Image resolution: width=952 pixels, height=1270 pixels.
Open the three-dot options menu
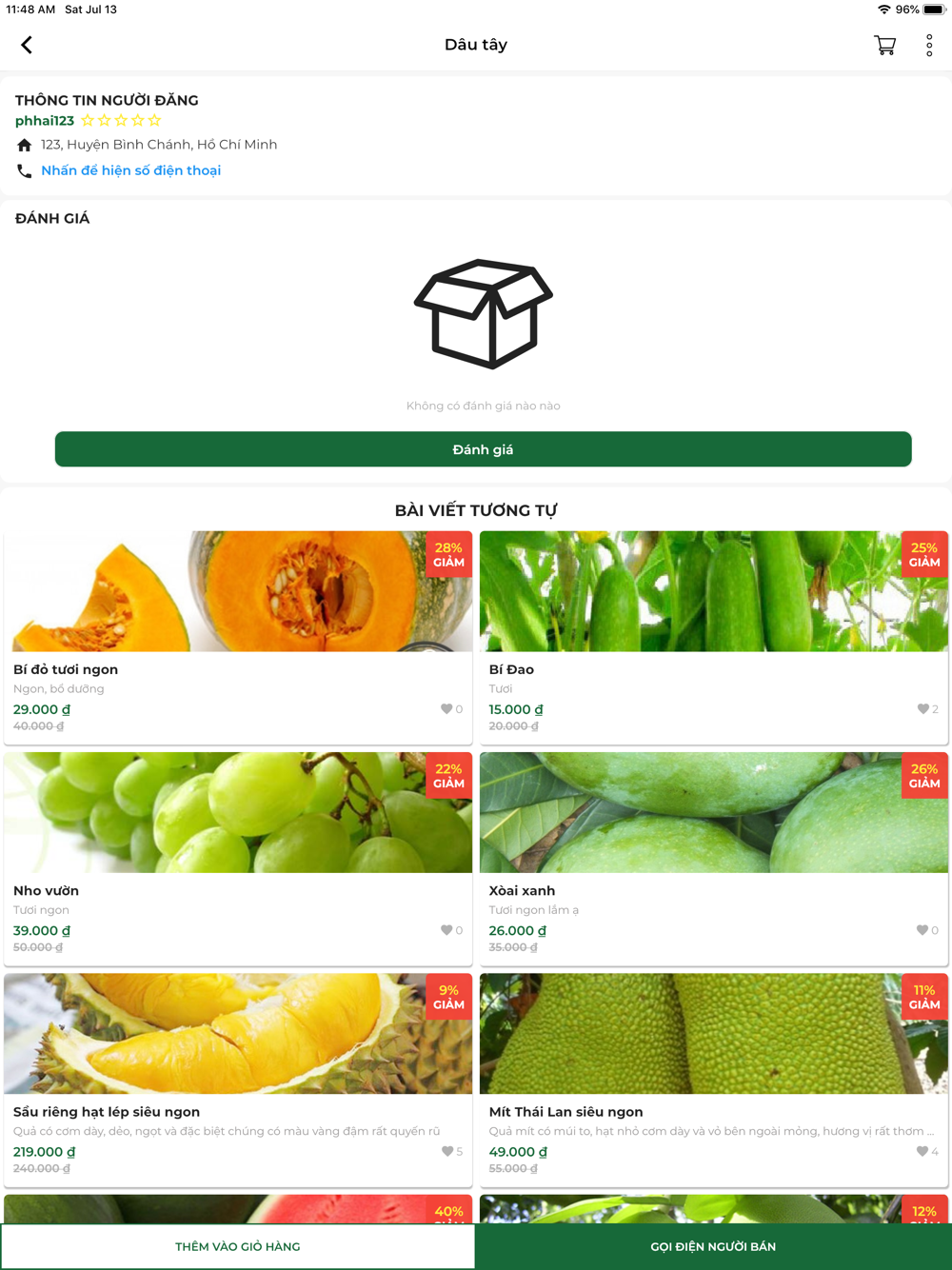(x=929, y=45)
